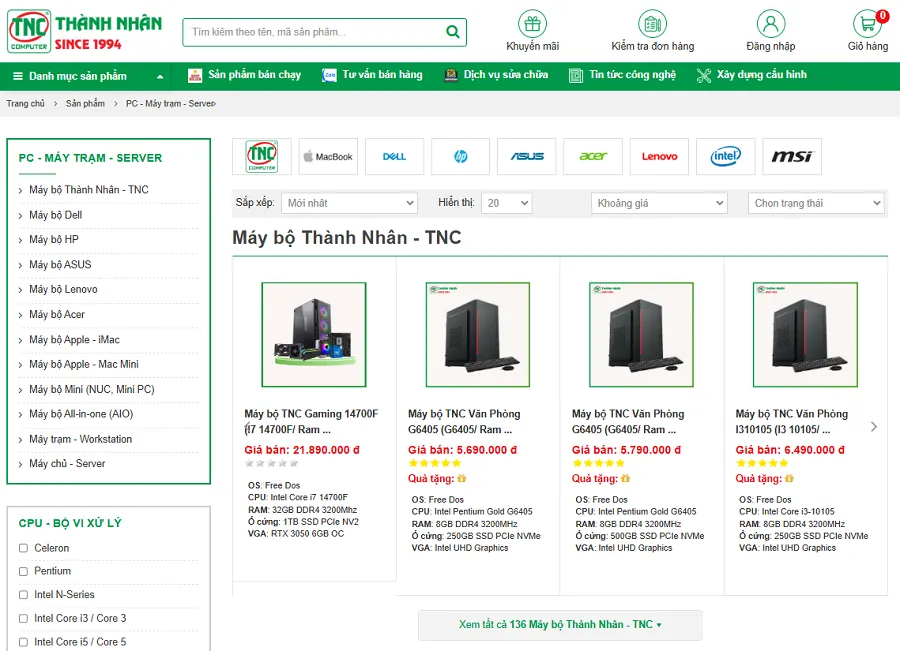Click the PC - MÁY TRẠM - SERVER heading
900x651 pixels.
(90, 158)
